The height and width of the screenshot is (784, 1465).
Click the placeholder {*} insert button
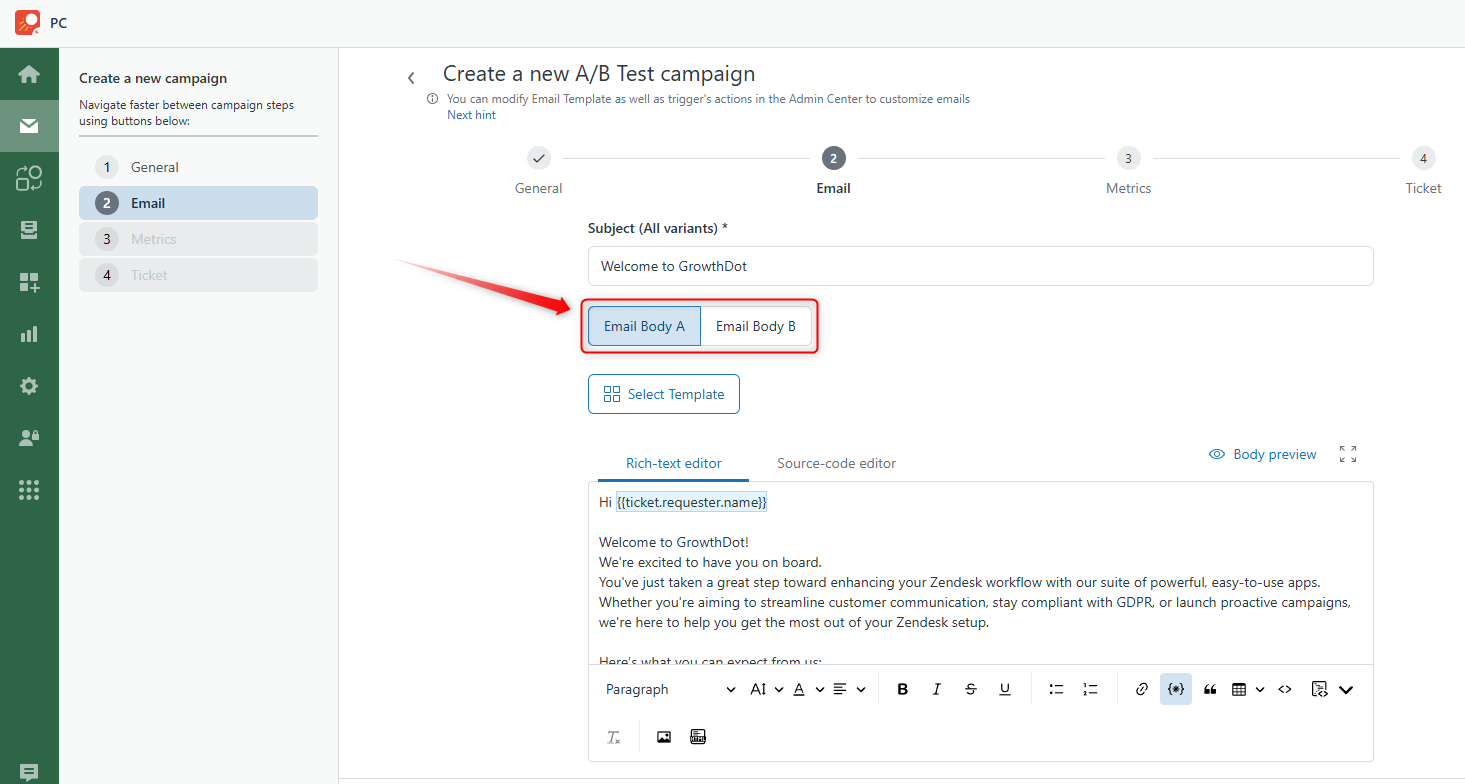(1176, 689)
